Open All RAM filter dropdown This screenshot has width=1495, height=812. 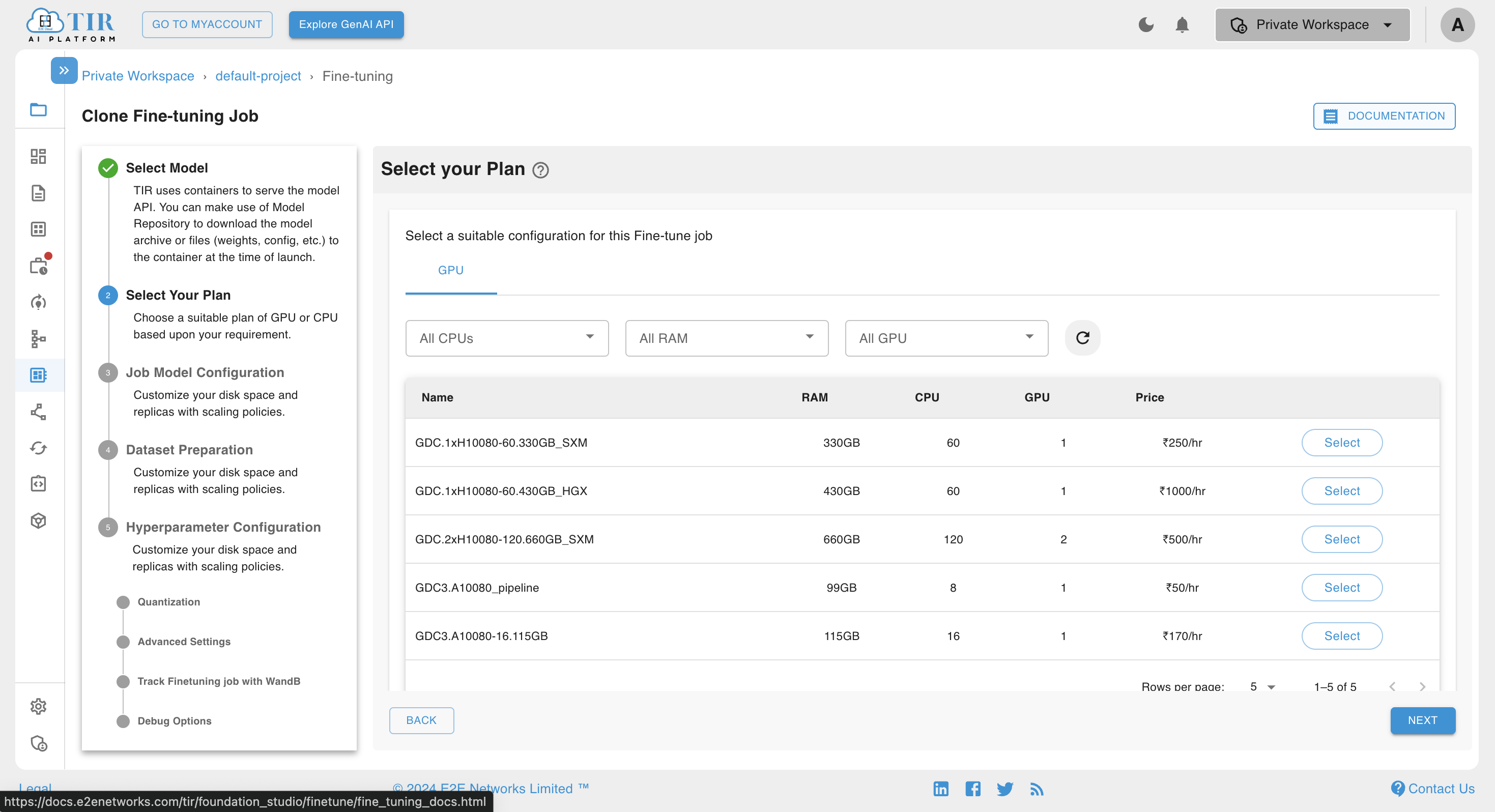[727, 338]
